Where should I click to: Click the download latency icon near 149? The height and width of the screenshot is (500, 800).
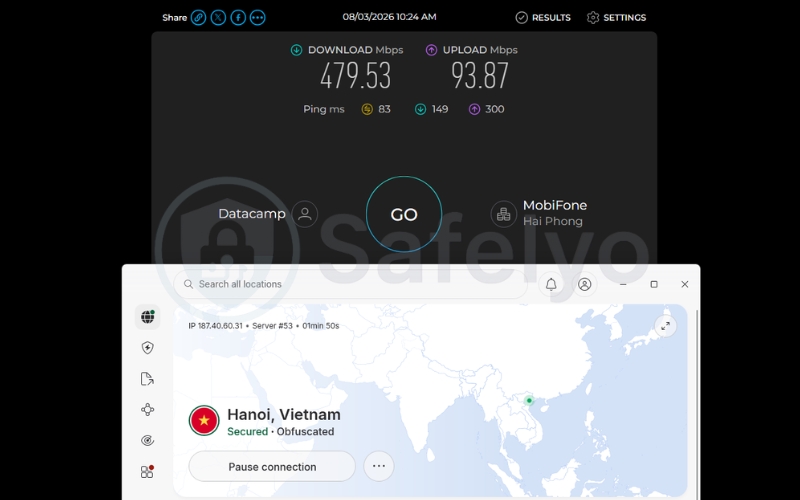420,109
